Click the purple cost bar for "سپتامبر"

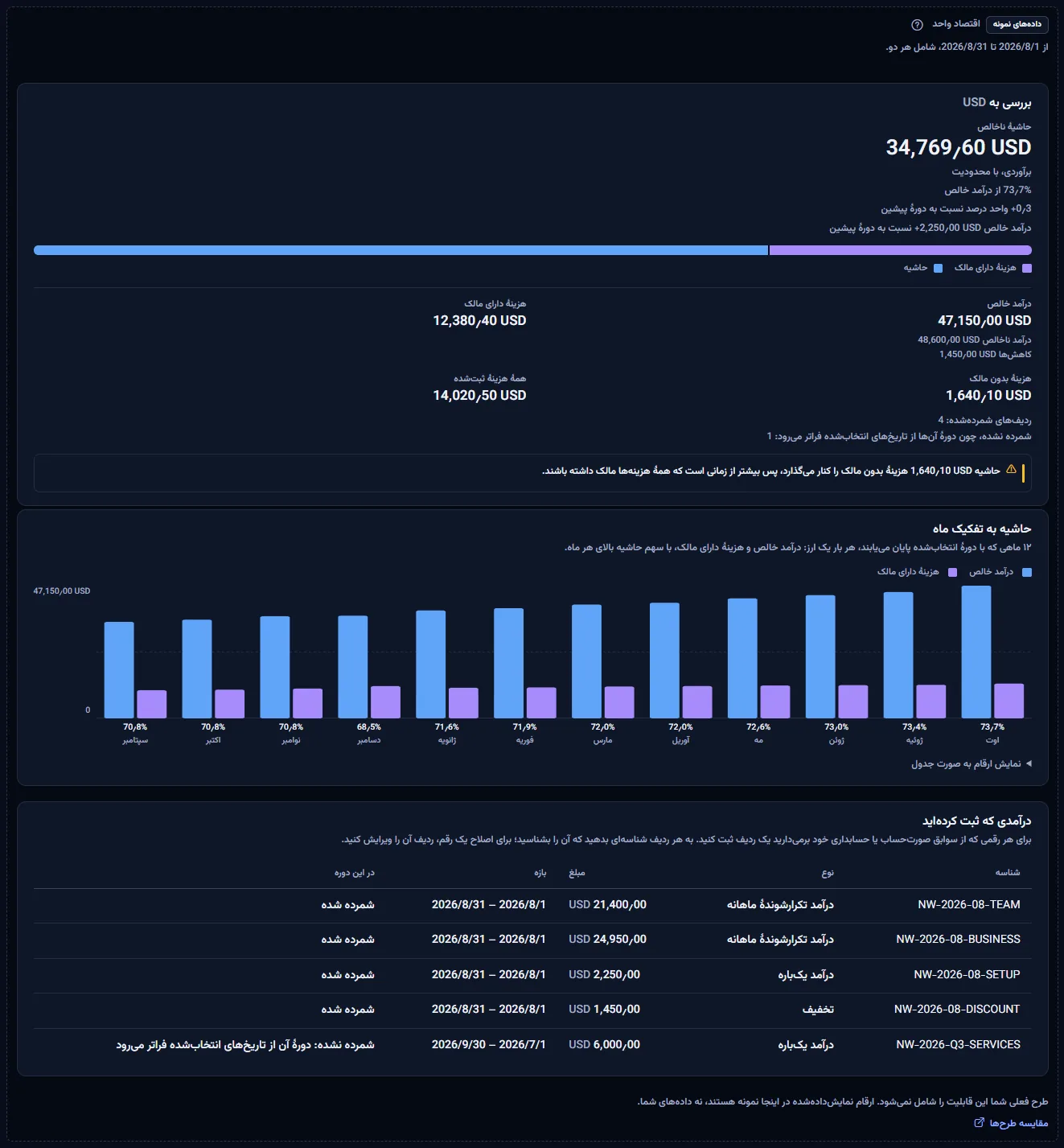152,704
